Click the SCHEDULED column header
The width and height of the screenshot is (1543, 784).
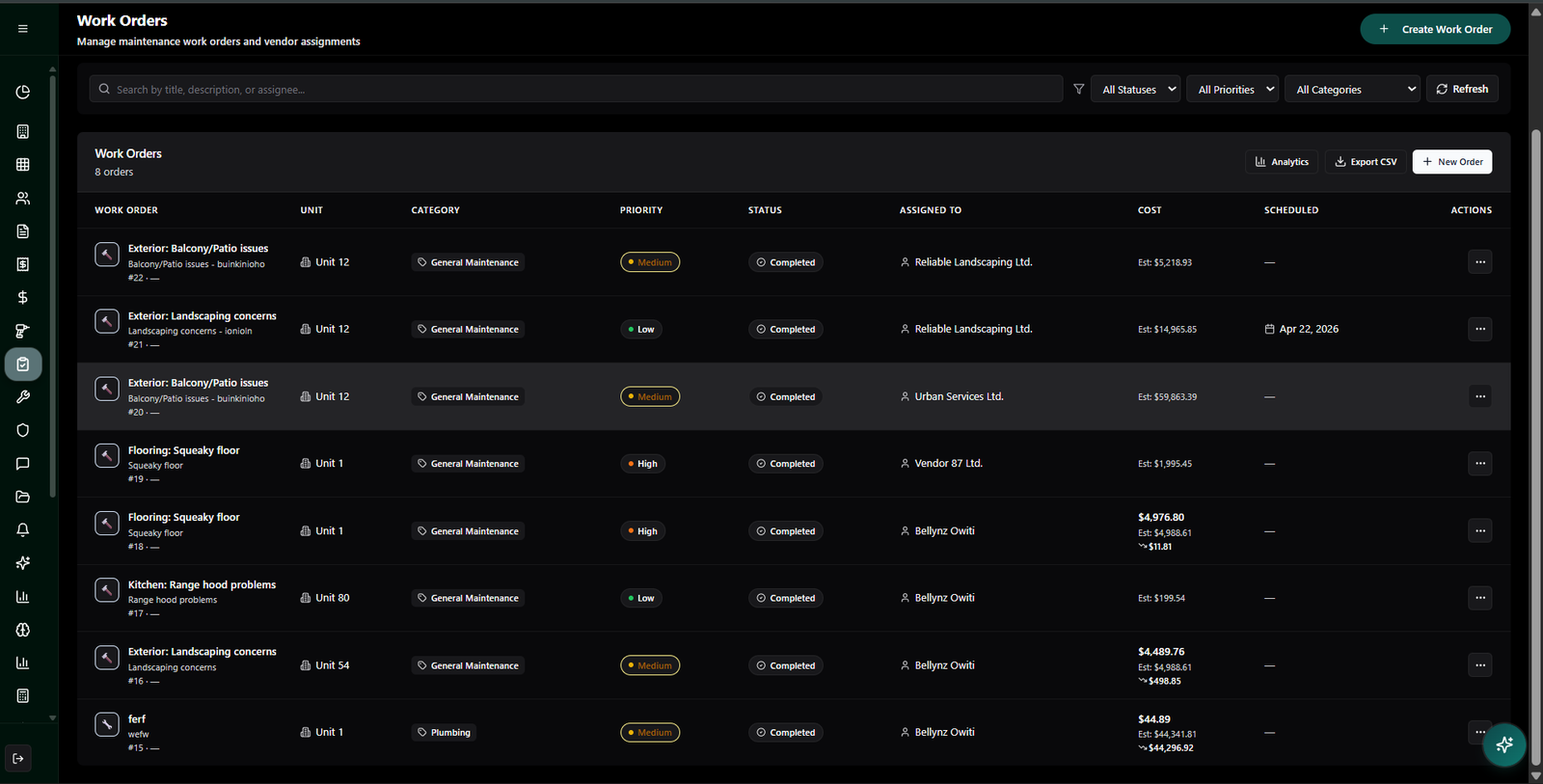click(1291, 210)
